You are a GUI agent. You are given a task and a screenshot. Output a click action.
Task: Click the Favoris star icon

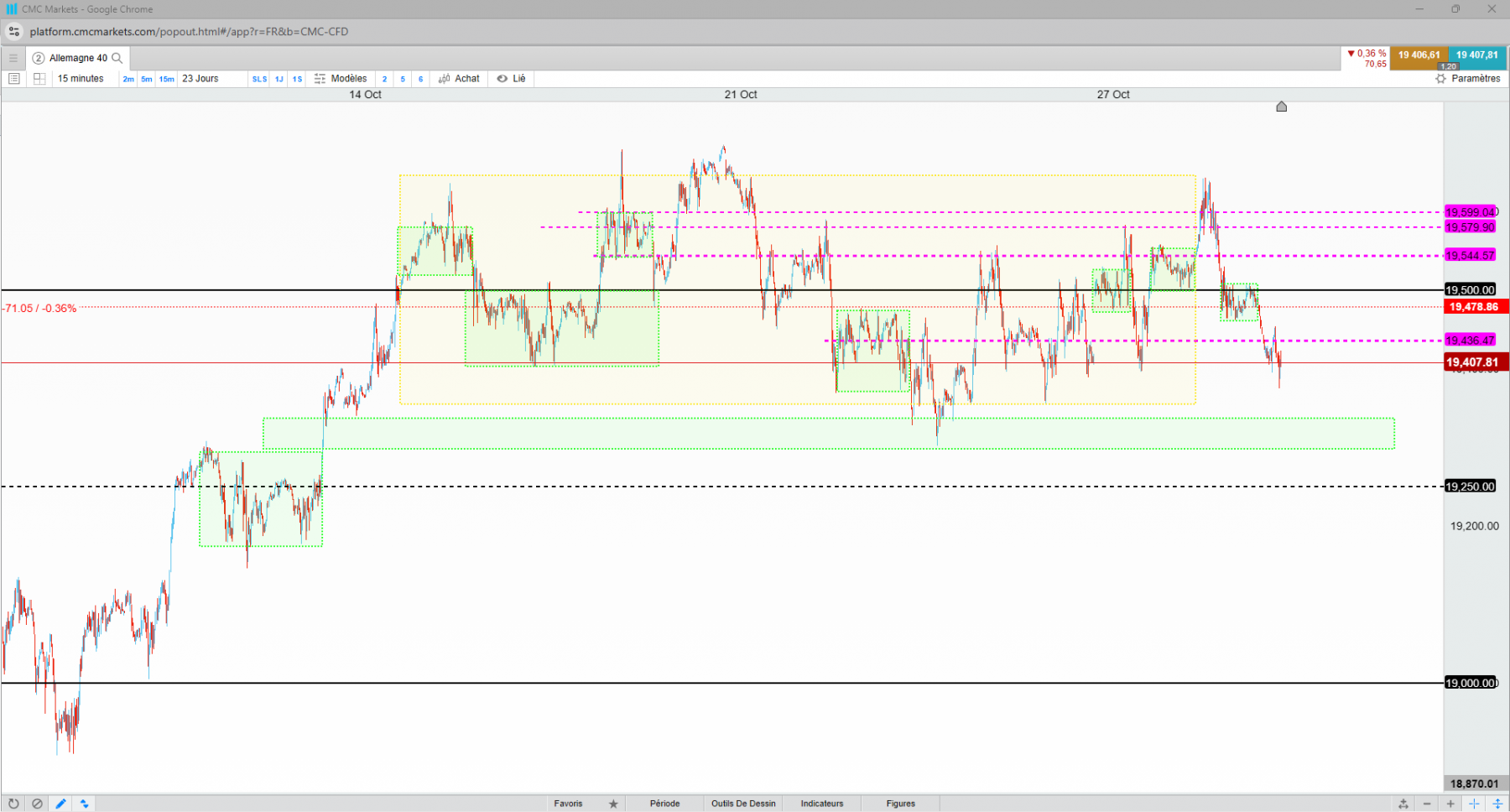613,804
